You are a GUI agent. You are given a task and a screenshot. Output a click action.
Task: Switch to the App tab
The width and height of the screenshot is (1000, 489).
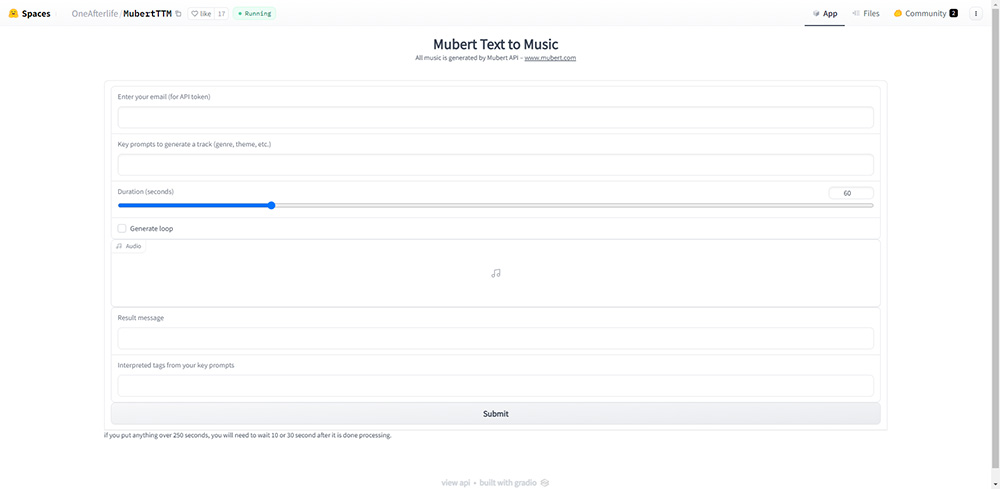825,14
